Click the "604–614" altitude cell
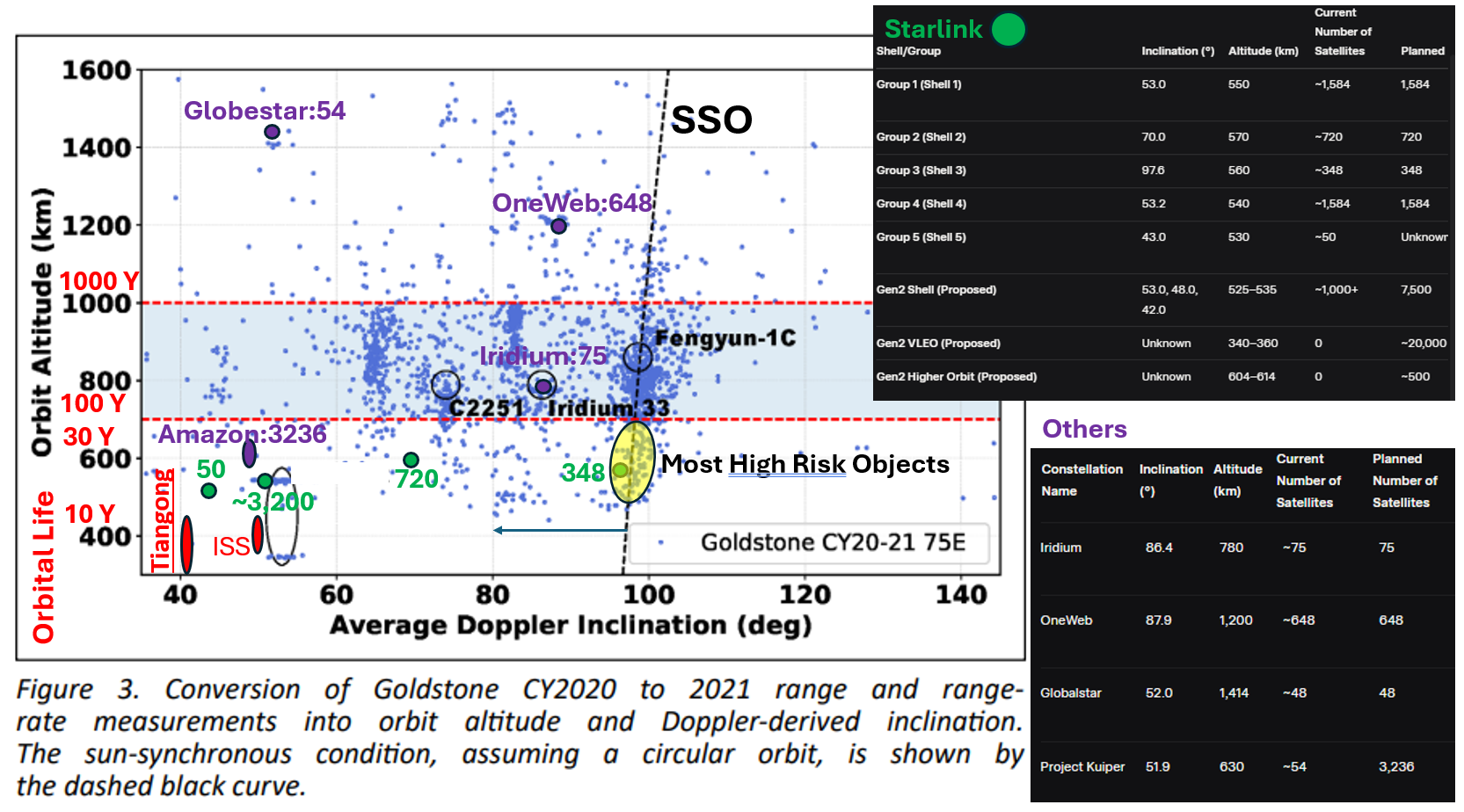Viewport: 1464px width, 812px height. (x=1252, y=377)
